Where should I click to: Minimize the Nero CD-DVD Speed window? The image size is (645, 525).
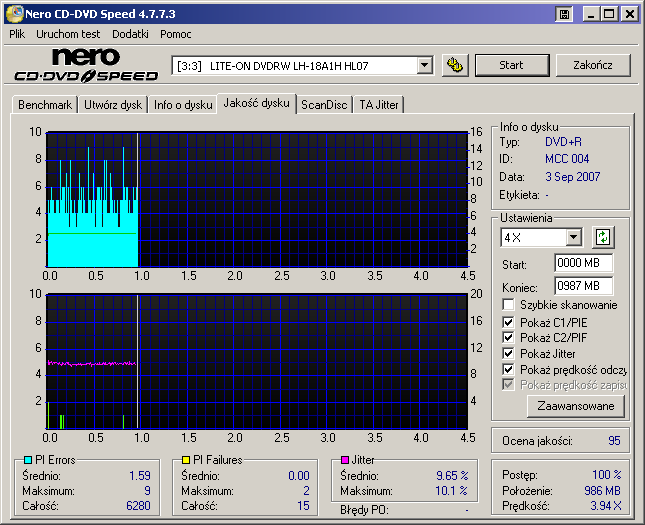click(591, 15)
